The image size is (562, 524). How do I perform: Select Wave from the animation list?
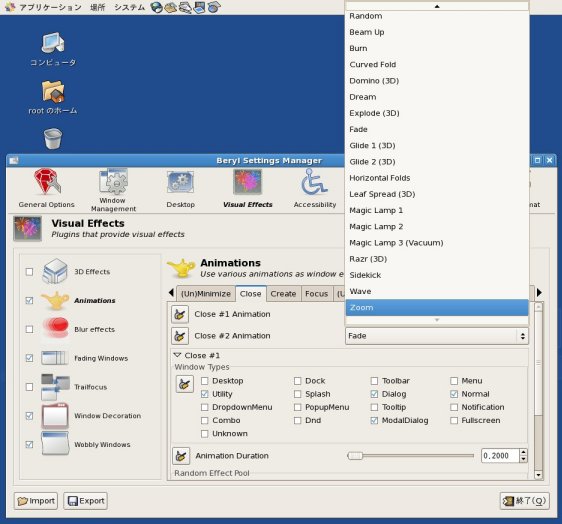click(x=437, y=291)
